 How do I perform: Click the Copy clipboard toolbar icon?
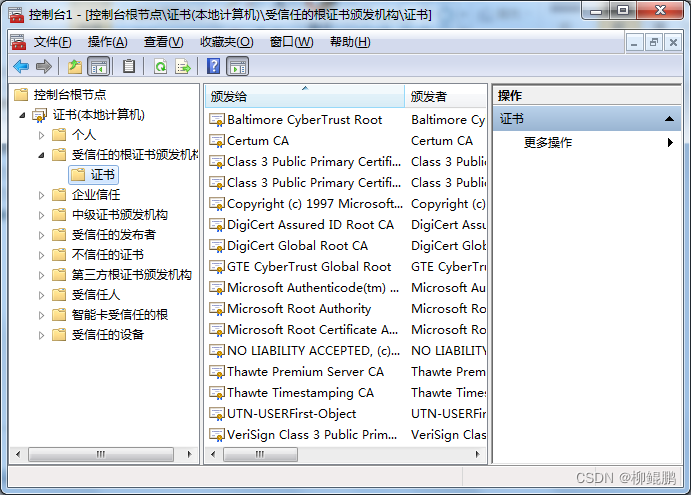tap(129, 67)
